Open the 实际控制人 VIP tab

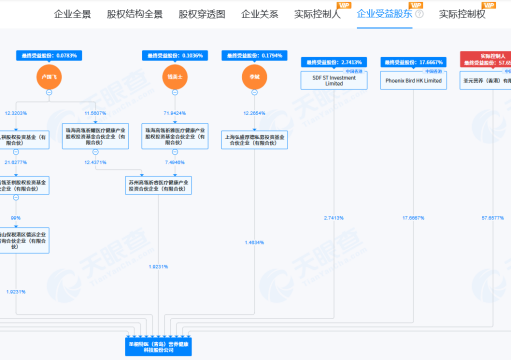tap(317, 14)
